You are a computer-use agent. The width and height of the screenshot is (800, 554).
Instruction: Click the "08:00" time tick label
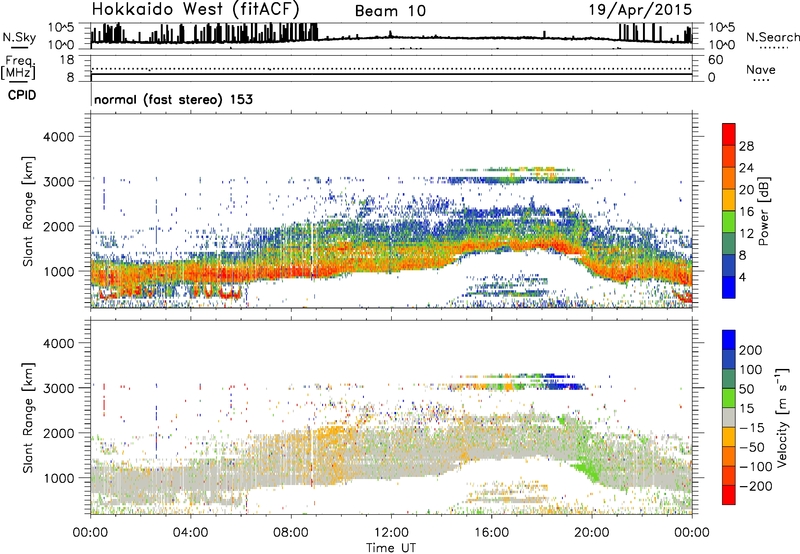(x=291, y=533)
